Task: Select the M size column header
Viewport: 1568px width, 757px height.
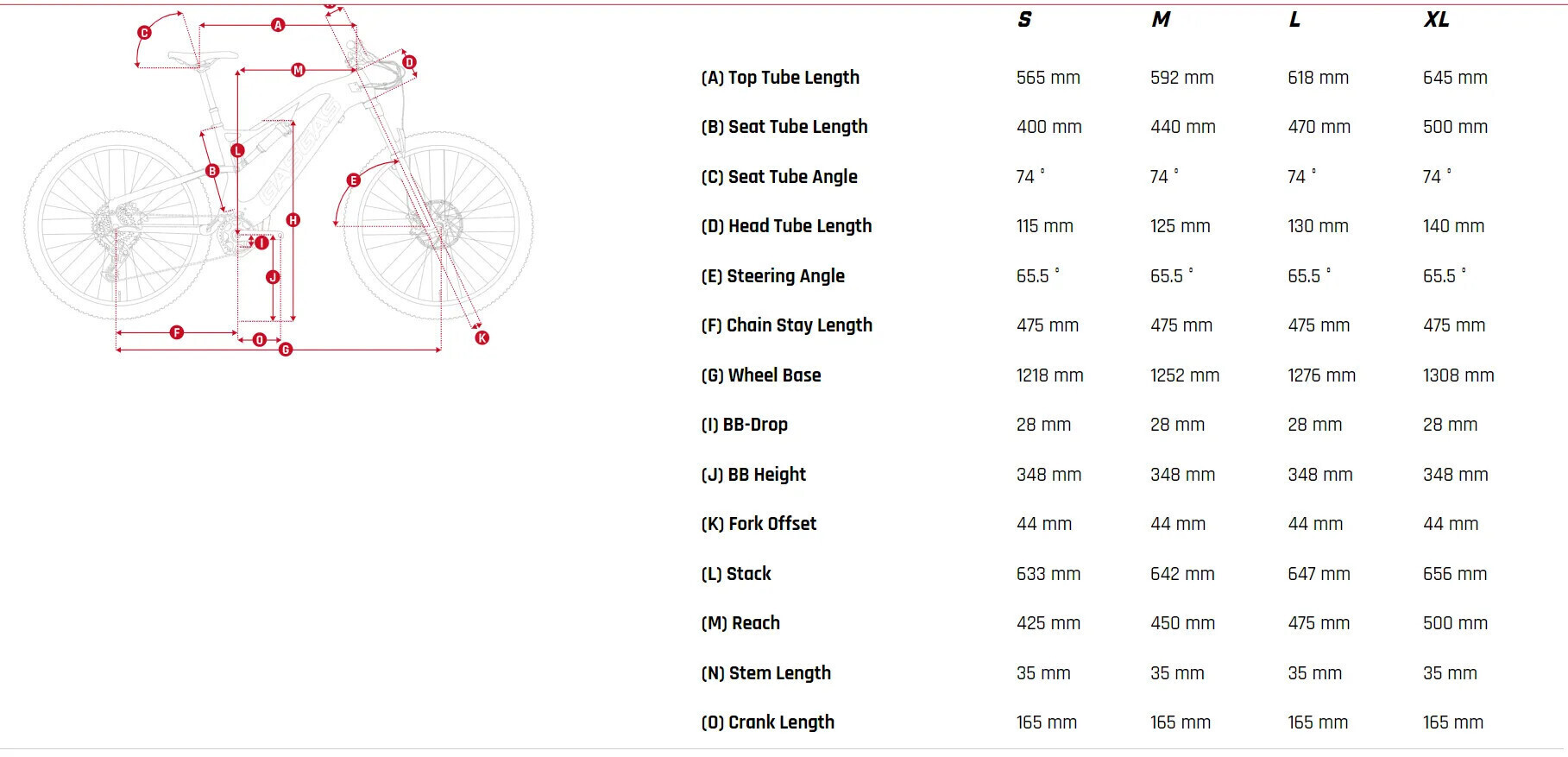Action: click(x=1161, y=20)
